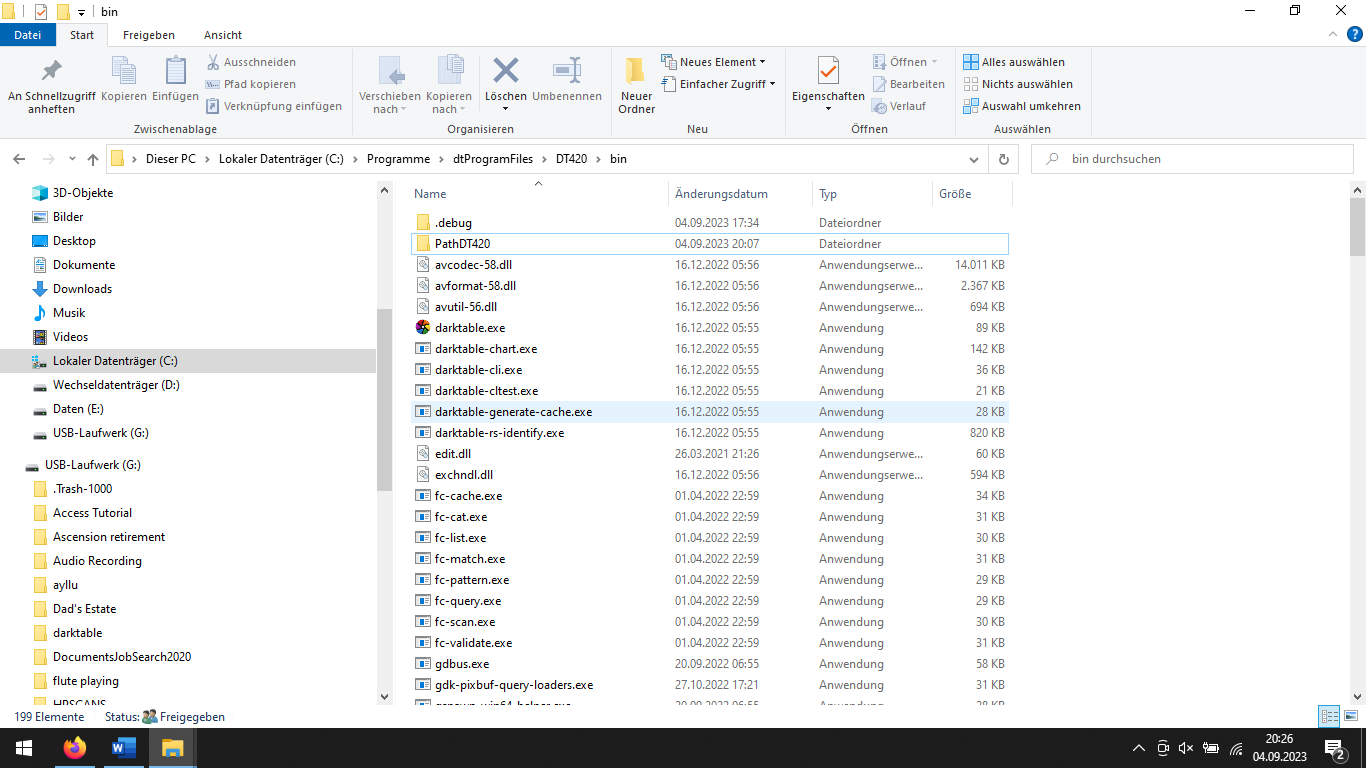Click Alles auswählen to select all
Screen dimensions: 1366x768
(1014, 62)
